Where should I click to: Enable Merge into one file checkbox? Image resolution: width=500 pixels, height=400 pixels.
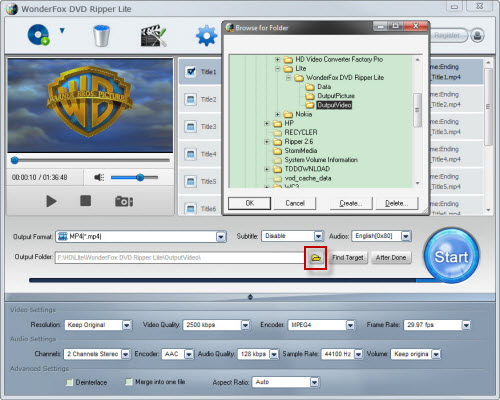[128, 382]
